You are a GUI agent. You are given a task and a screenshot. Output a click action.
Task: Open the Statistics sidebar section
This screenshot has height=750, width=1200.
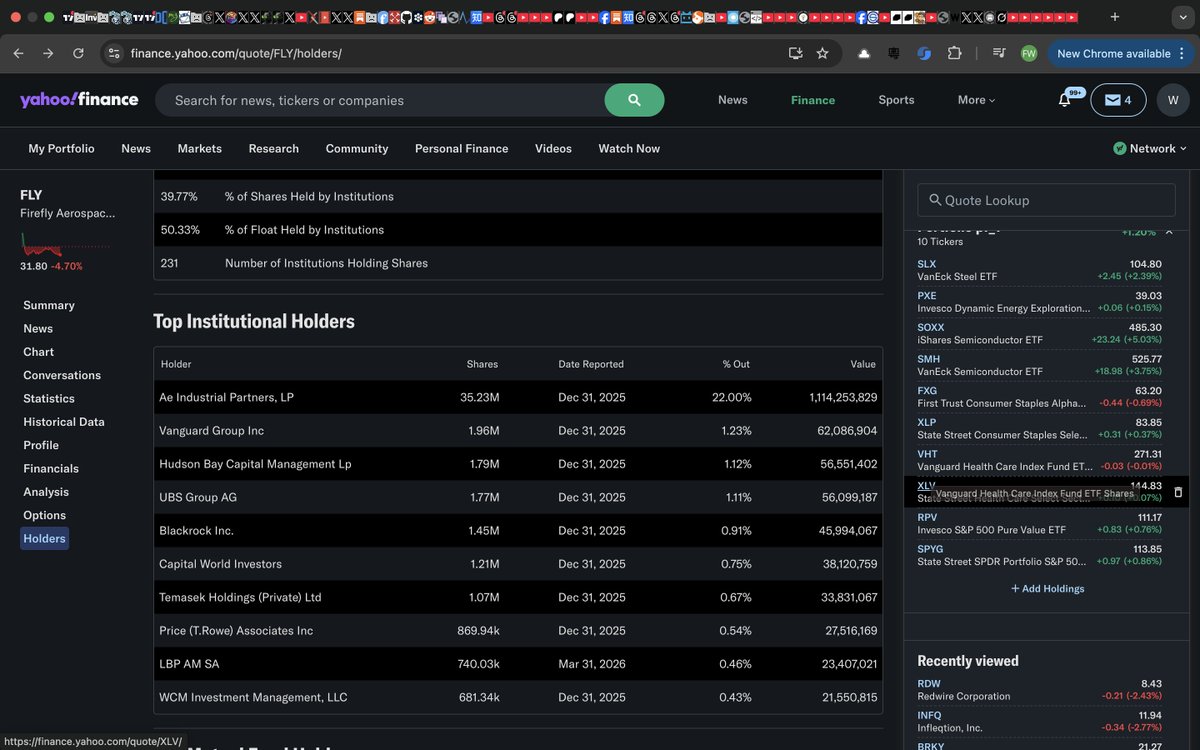[x=49, y=398]
